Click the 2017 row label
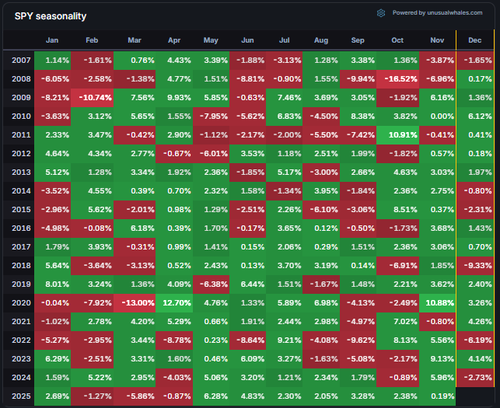This screenshot has width=500, height=408. [21, 247]
